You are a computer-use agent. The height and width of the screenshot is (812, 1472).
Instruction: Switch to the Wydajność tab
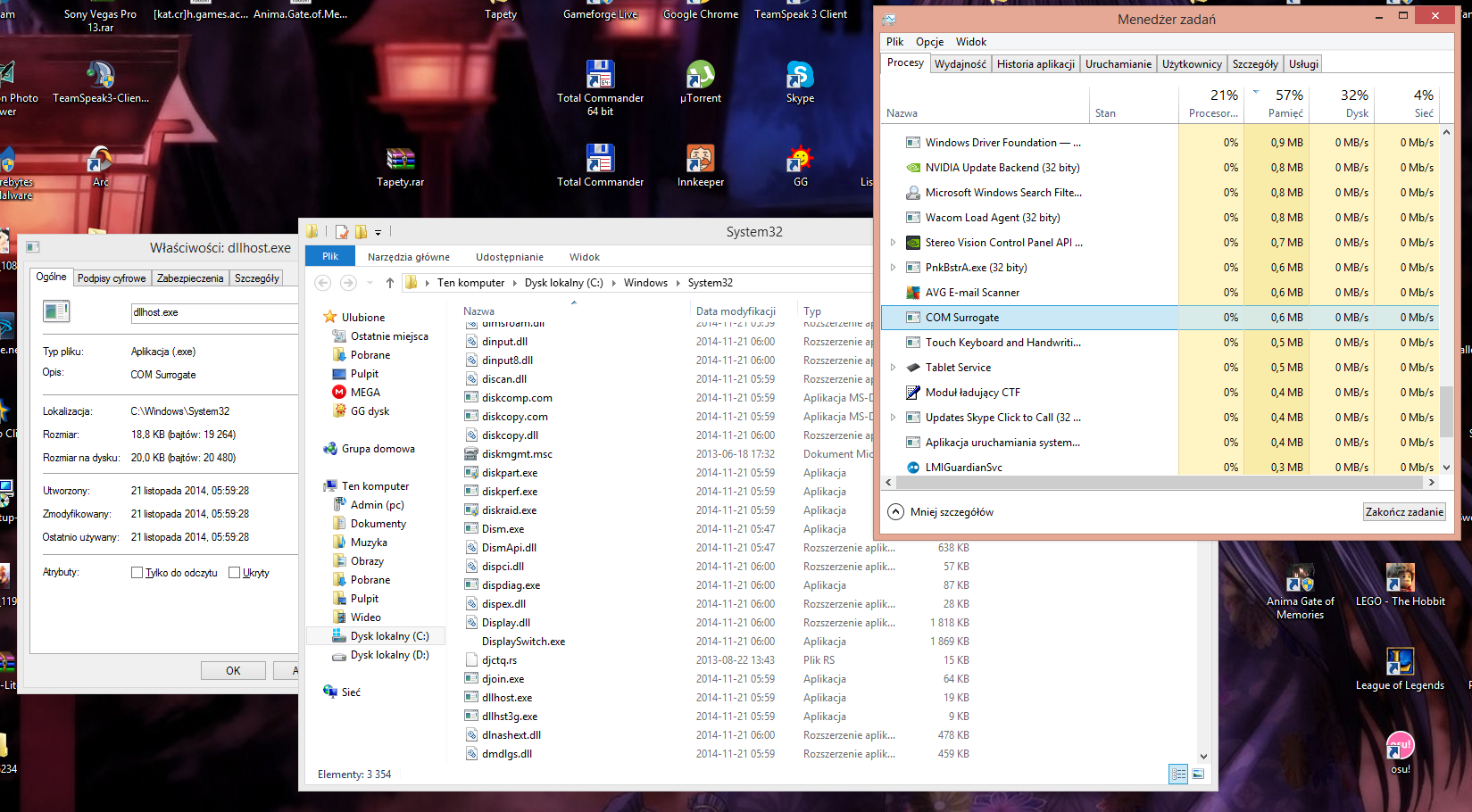tap(960, 64)
